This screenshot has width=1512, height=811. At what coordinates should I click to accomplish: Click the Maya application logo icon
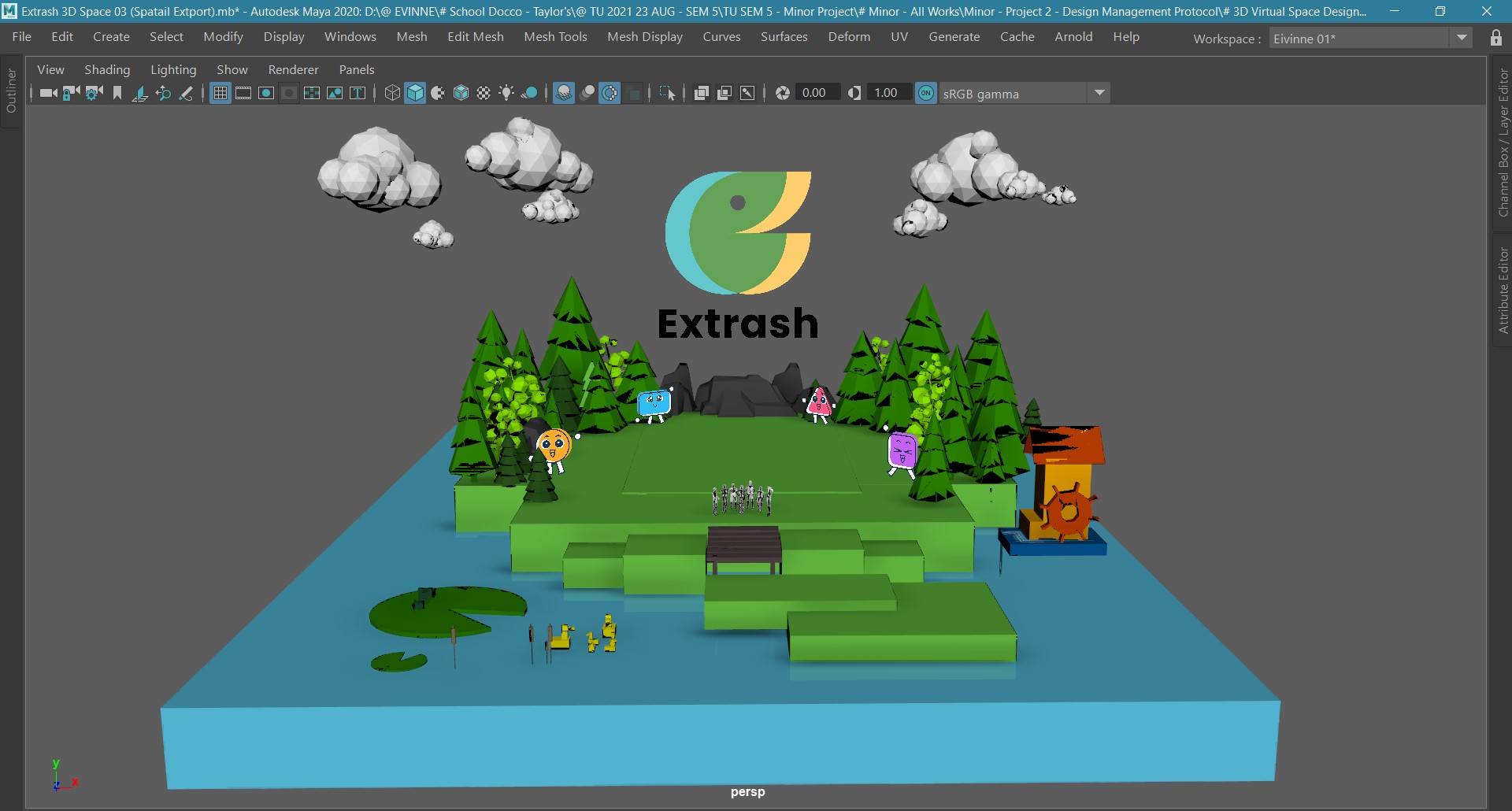9,11
